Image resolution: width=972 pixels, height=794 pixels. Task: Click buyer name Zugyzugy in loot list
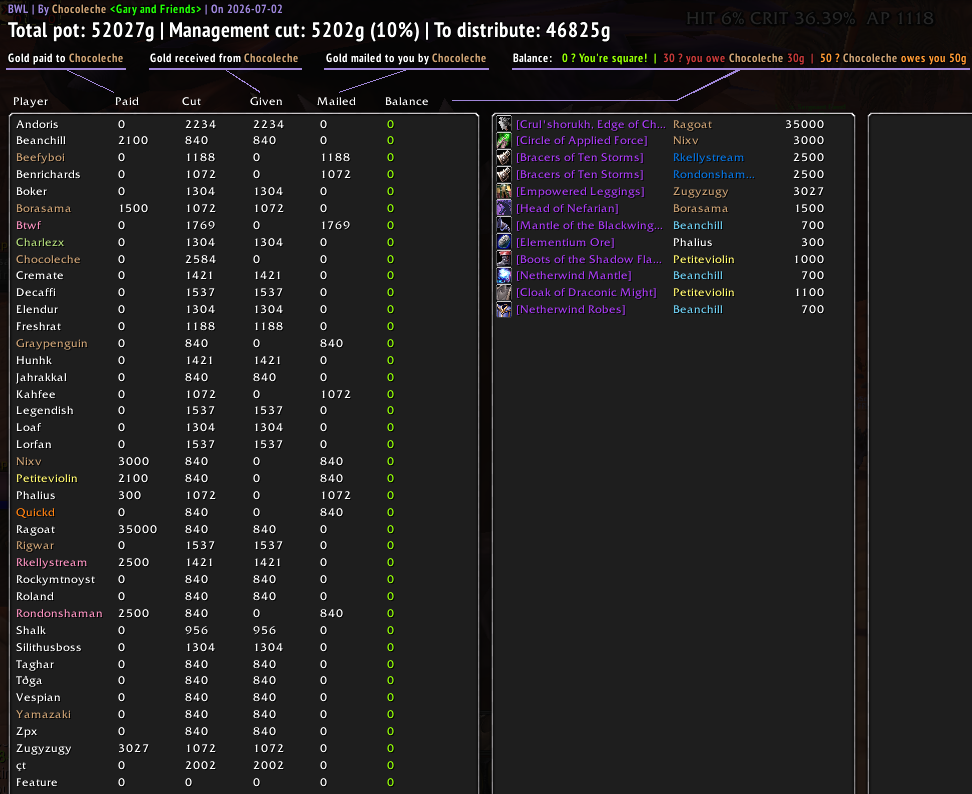700,192
